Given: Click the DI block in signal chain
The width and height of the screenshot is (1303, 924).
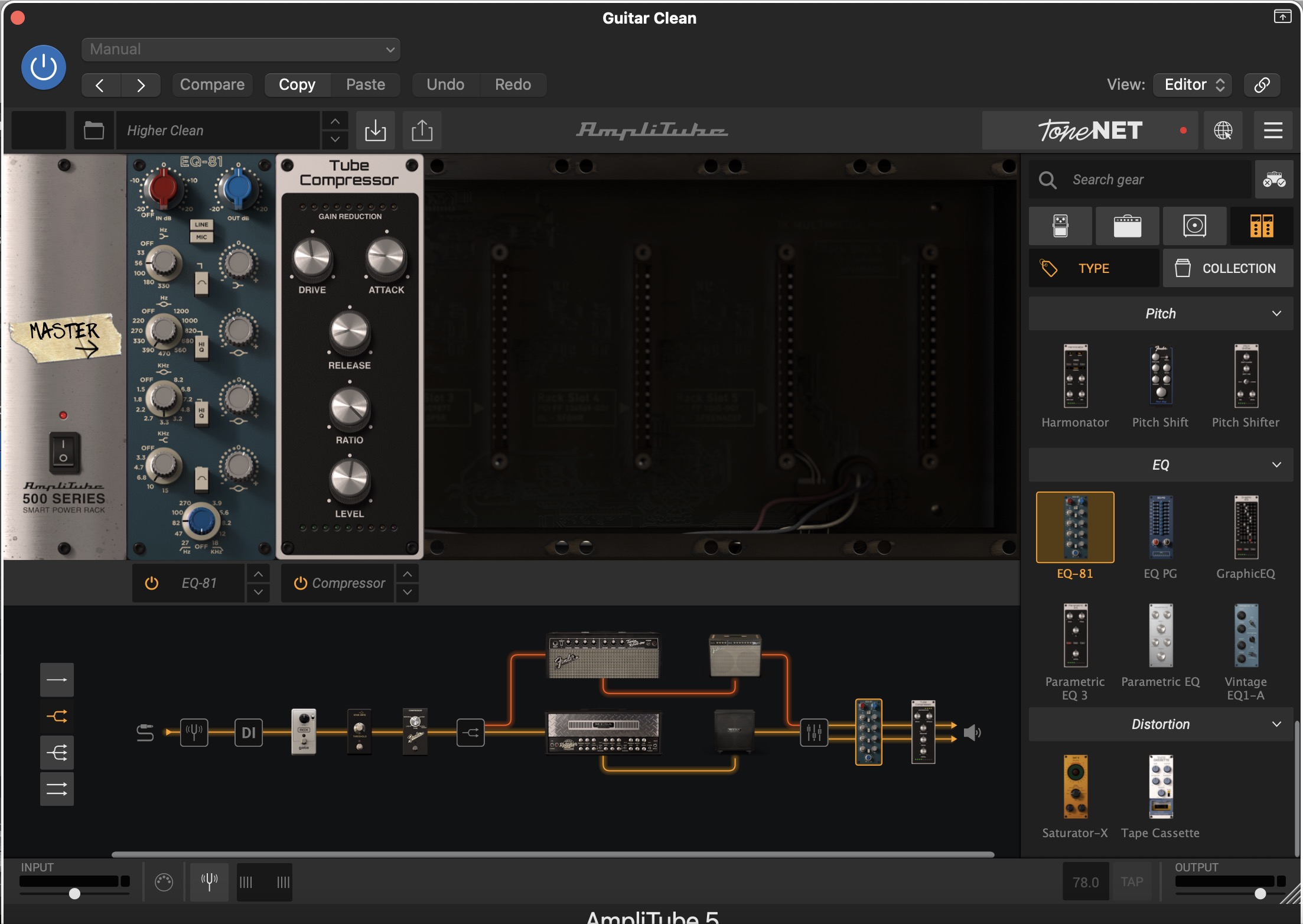Looking at the screenshot, I should tap(248, 733).
